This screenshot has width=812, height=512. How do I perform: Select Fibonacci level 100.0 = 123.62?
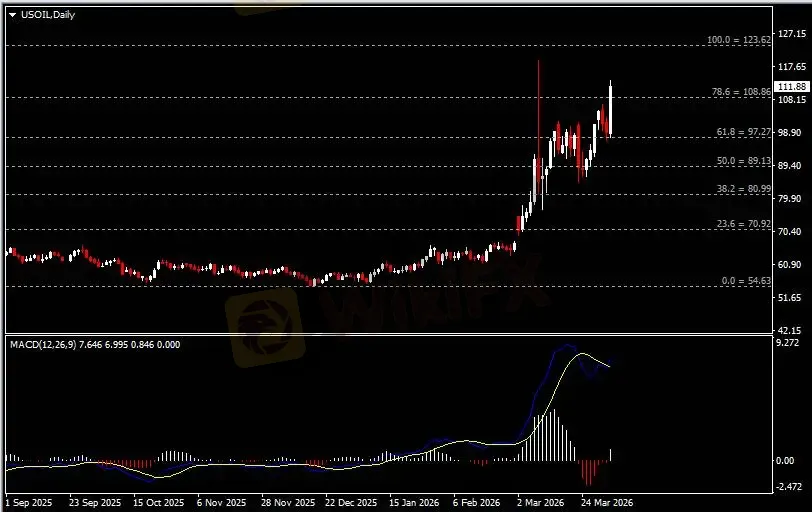pyautogui.click(x=739, y=40)
